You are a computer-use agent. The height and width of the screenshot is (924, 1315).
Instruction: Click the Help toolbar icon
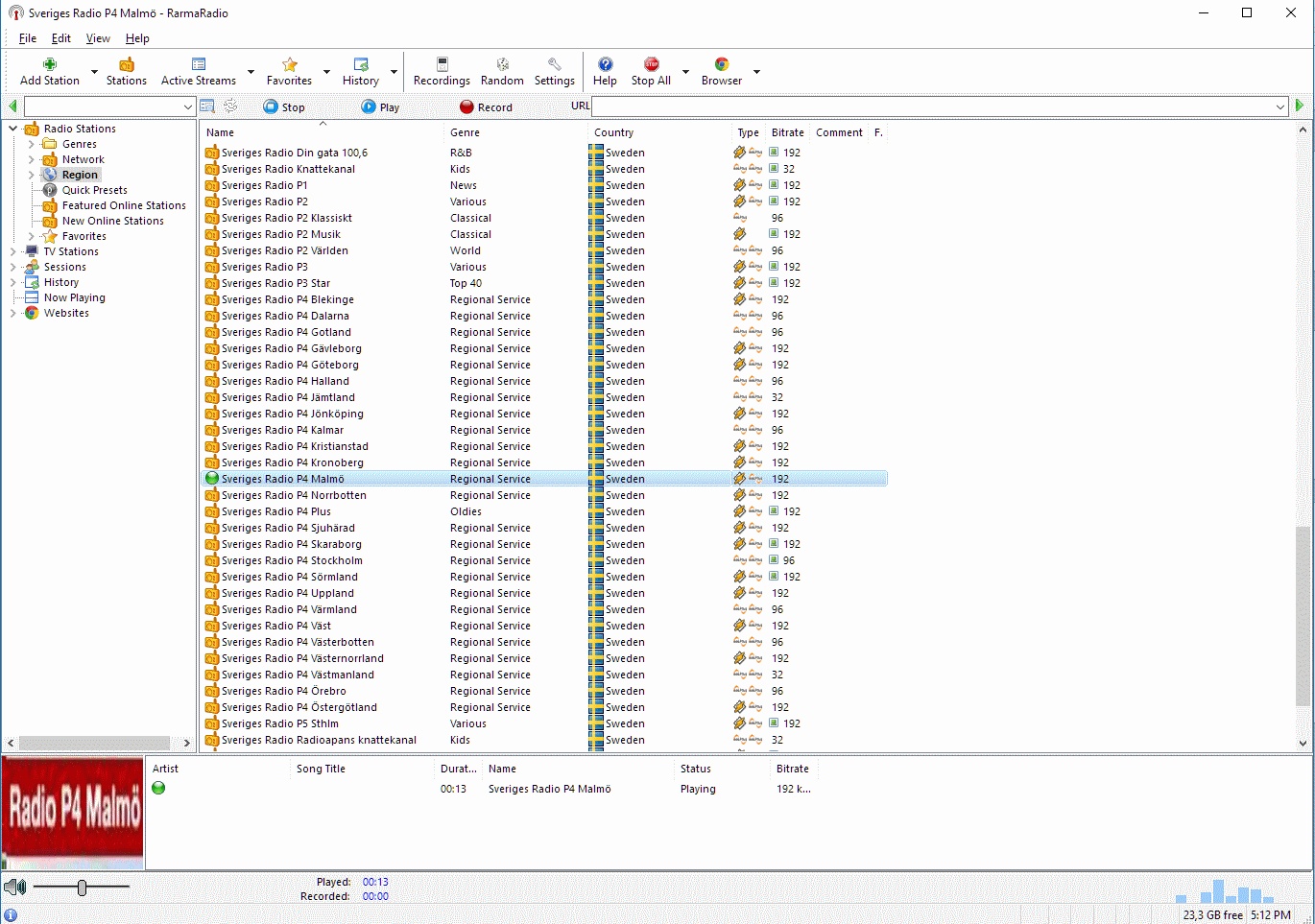click(605, 64)
